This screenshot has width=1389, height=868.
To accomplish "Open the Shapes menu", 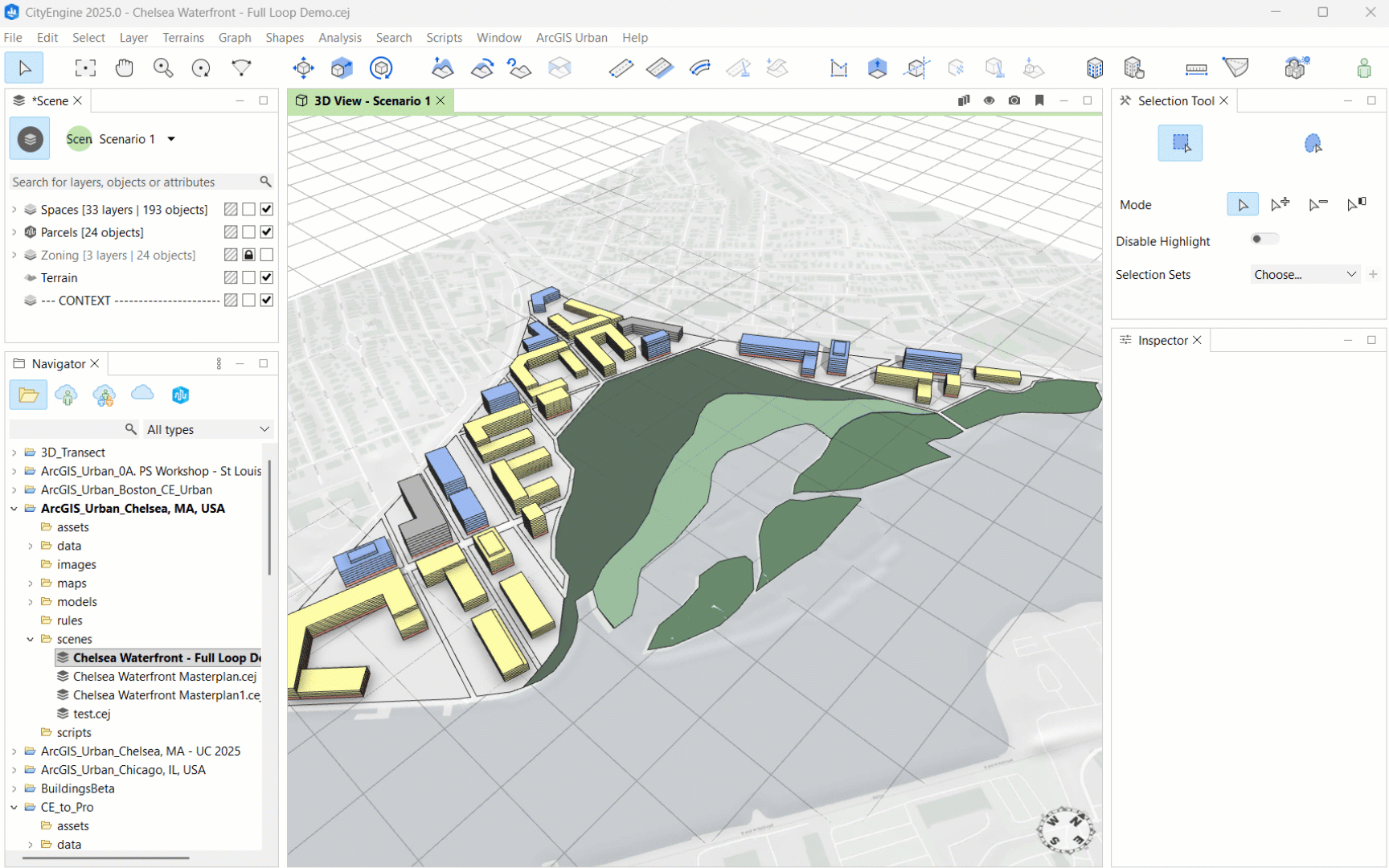I will (285, 38).
